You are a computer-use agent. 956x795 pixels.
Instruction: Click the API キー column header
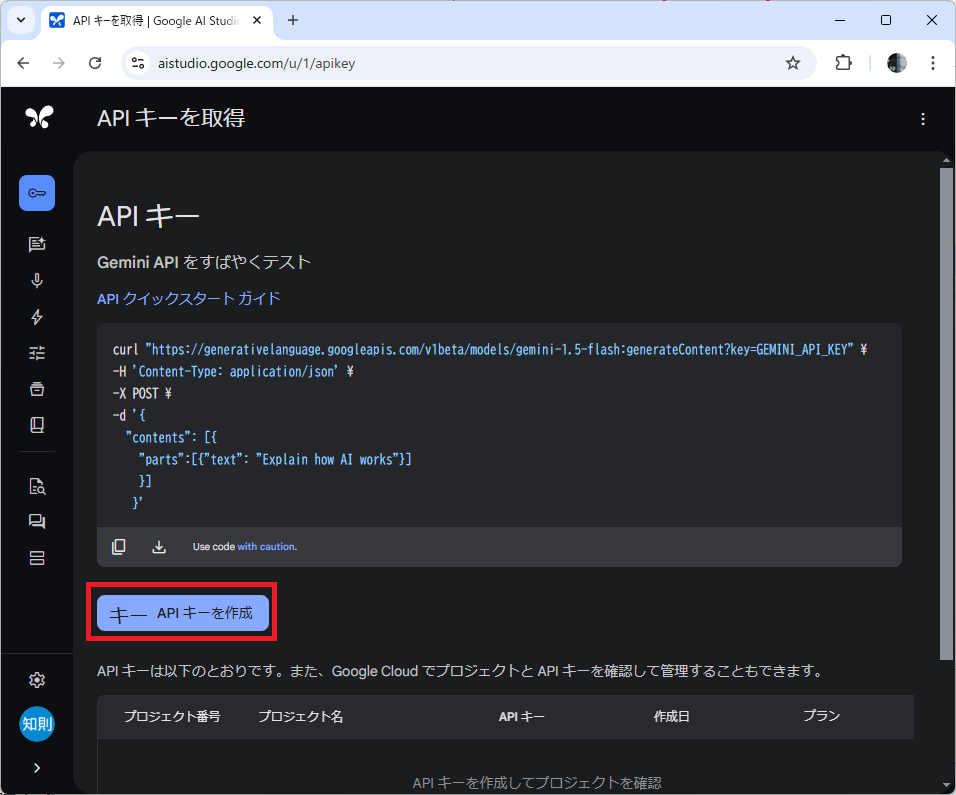pyautogui.click(x=521, y=716)
